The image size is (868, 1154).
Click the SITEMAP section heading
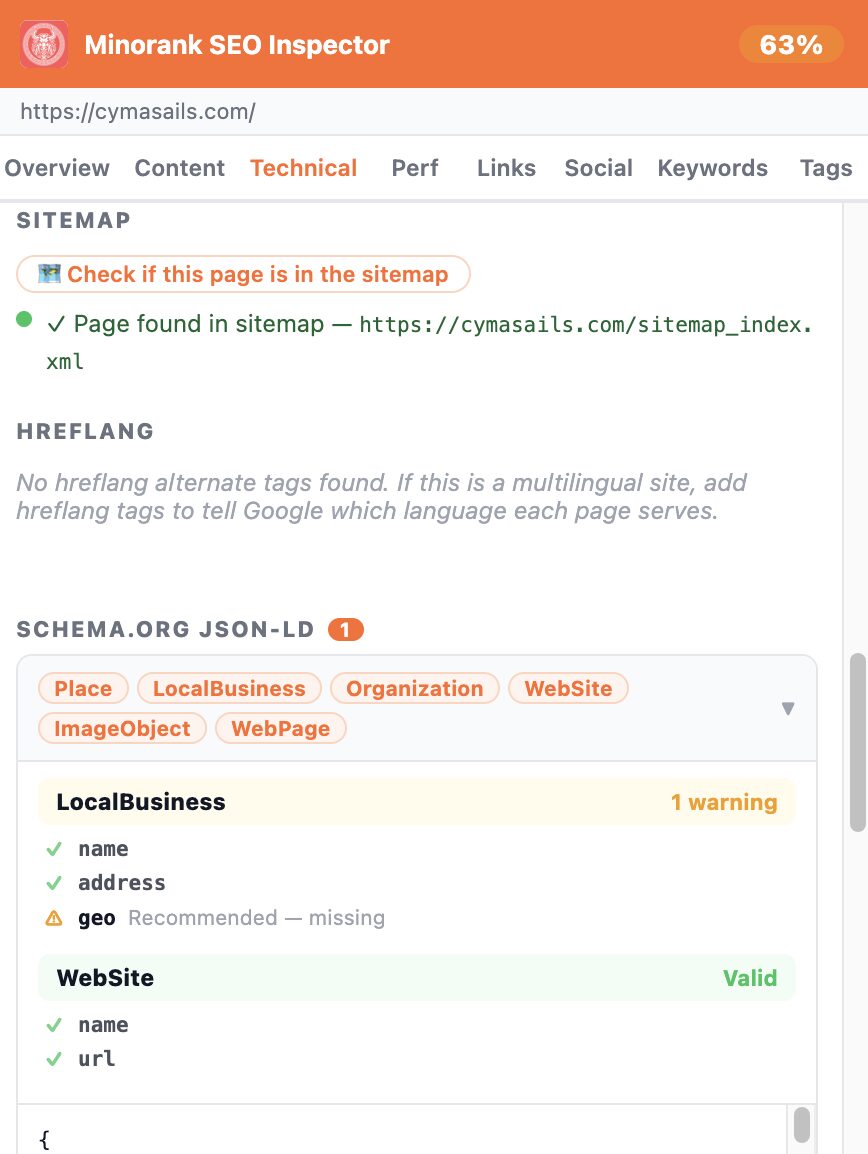(74, 220)
